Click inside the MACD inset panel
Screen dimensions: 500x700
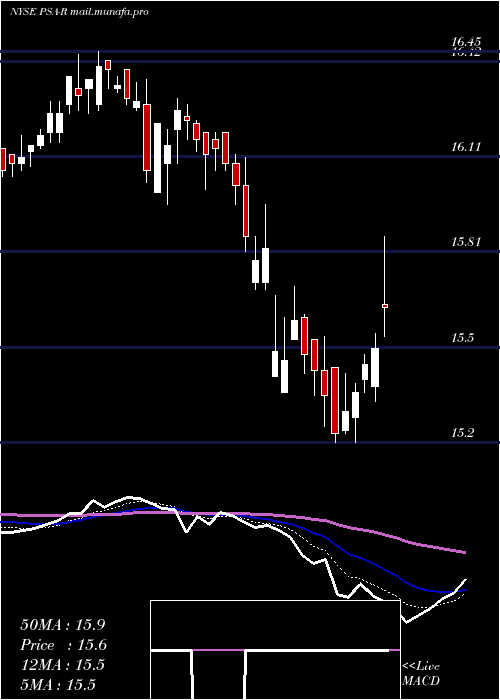[275, 650]
